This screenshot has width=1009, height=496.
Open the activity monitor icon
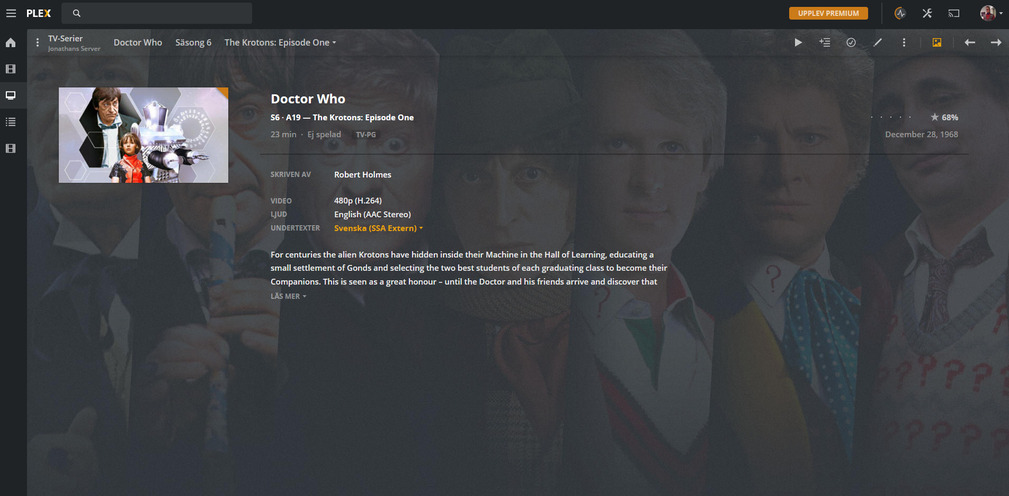[900, 13]
